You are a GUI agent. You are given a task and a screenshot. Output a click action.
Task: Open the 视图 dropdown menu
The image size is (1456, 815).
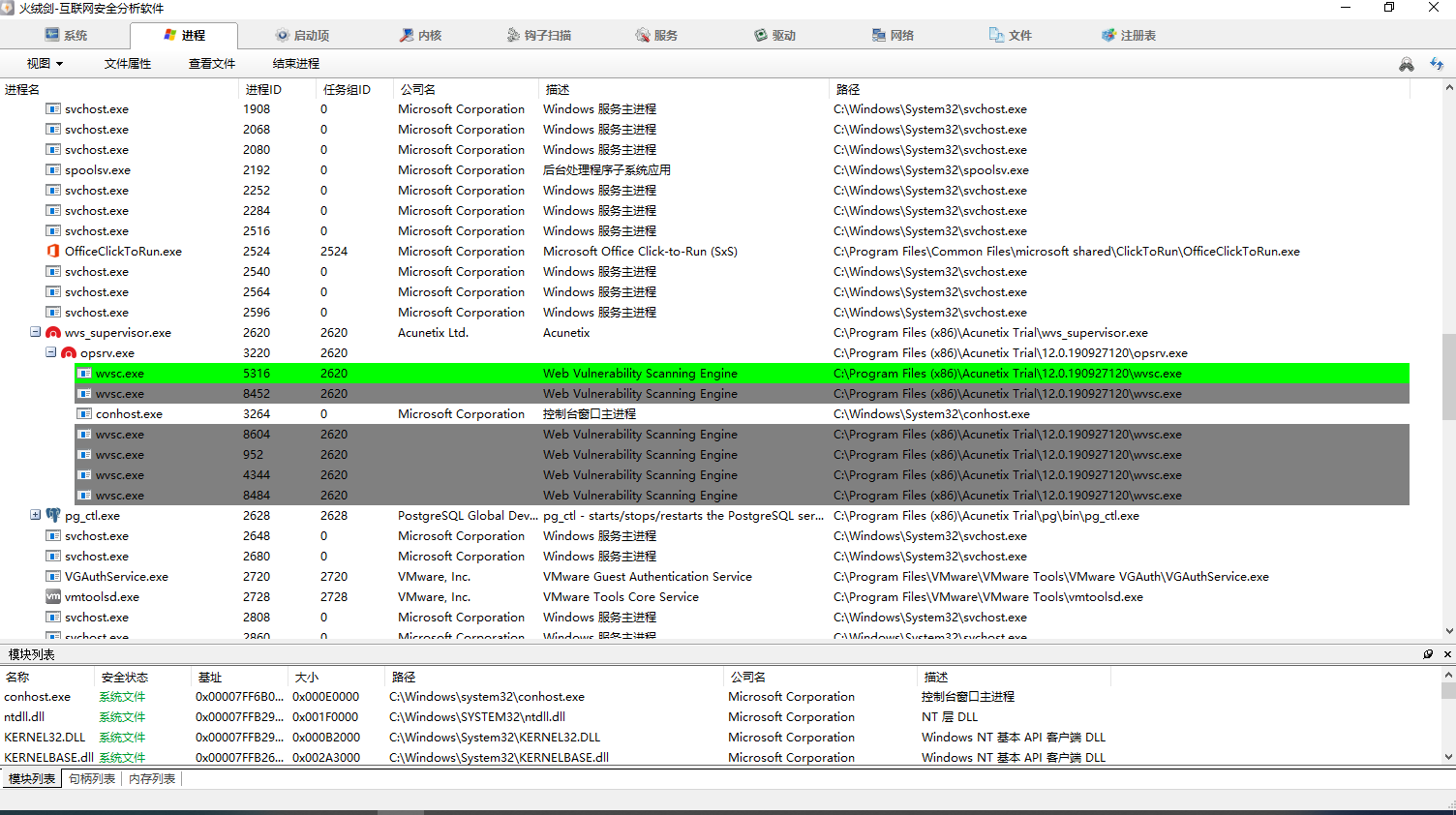pyautogui.click(x=45, y=64)
